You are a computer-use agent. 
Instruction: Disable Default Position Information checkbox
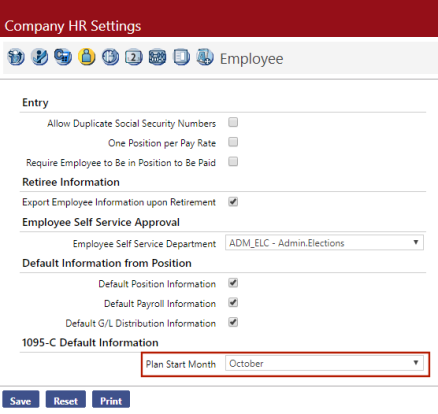[x=233, y=283]
